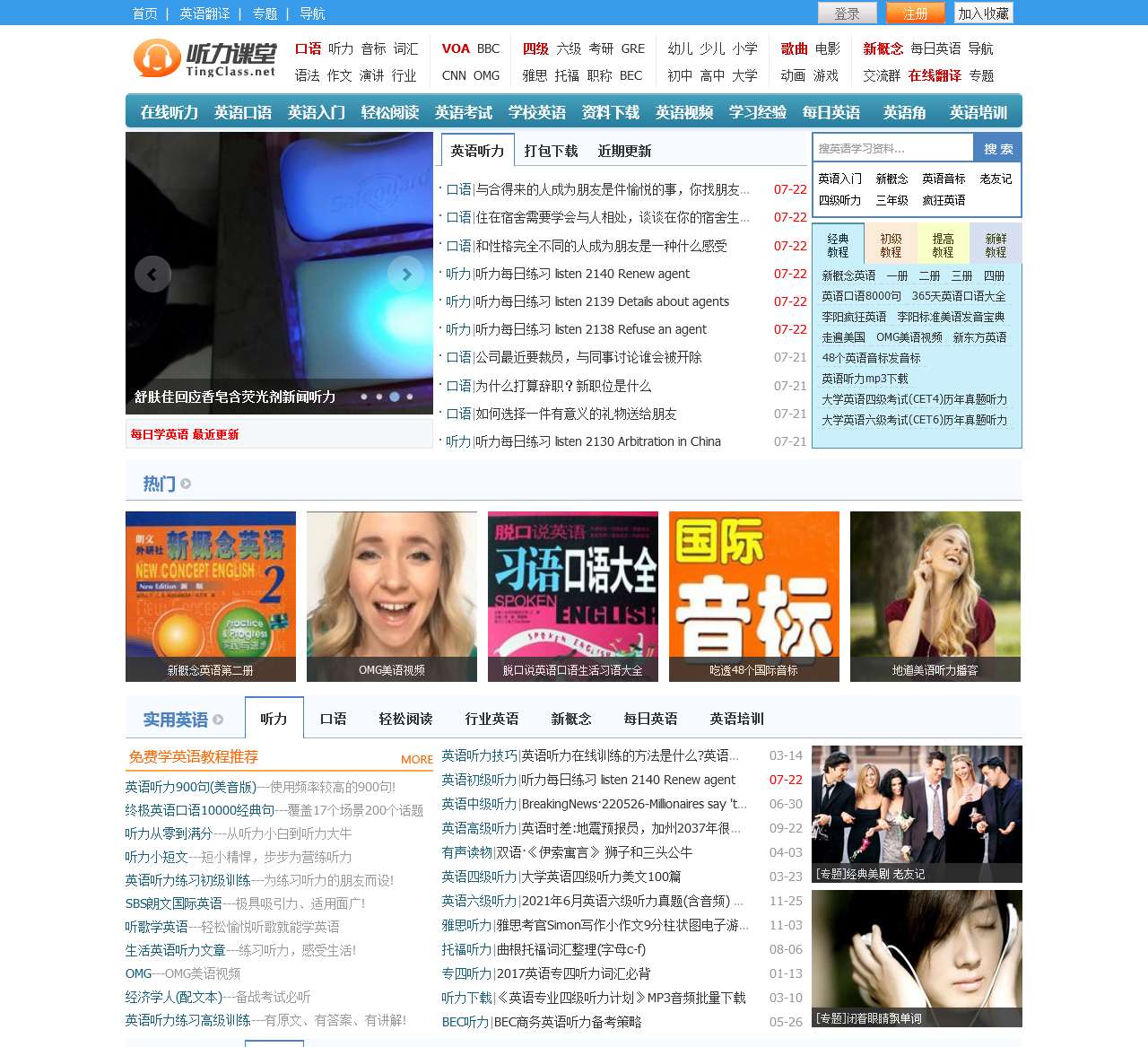The image size is (1148, 1047).
Task: Click the circle arrow icon beside 实用英语
Action: (x=217, y=719)
